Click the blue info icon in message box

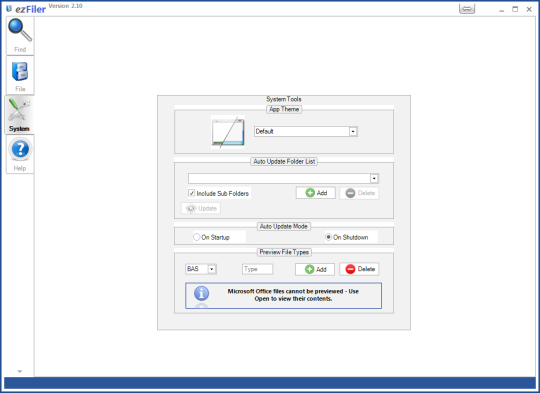(201, 293)
